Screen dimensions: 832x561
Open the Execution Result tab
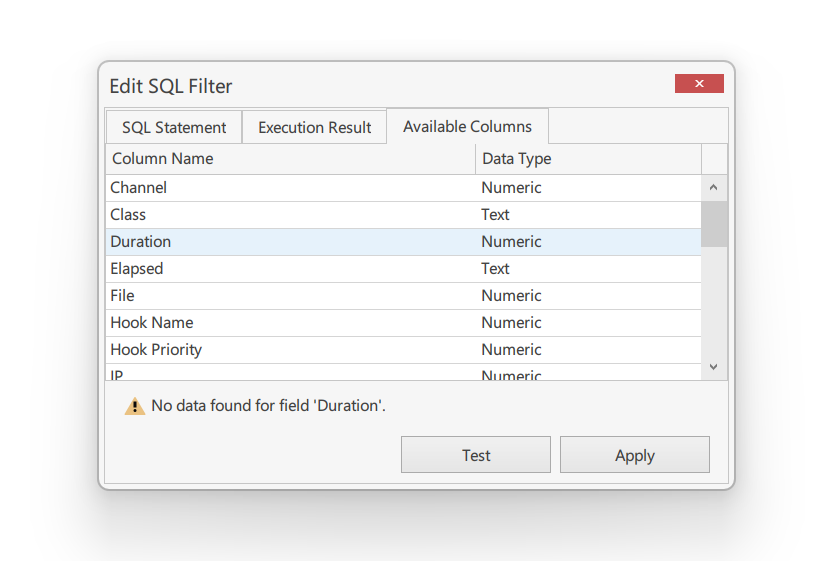point(315,127)
